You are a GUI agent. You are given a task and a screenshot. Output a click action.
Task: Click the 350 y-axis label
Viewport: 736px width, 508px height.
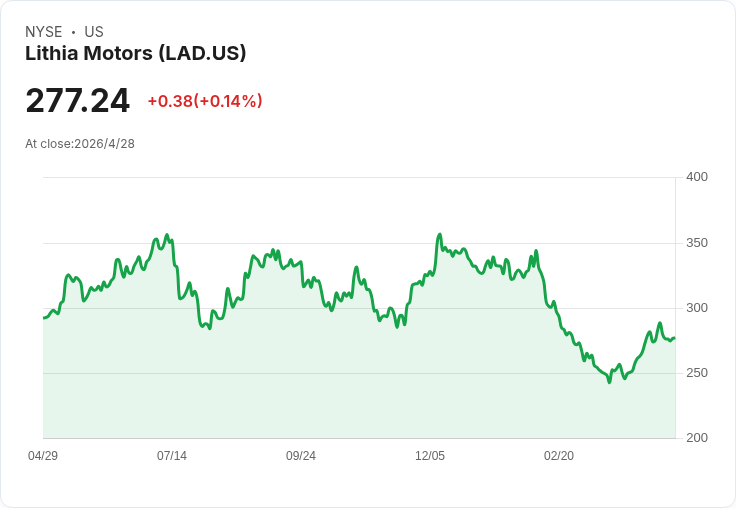click(696, 243)
